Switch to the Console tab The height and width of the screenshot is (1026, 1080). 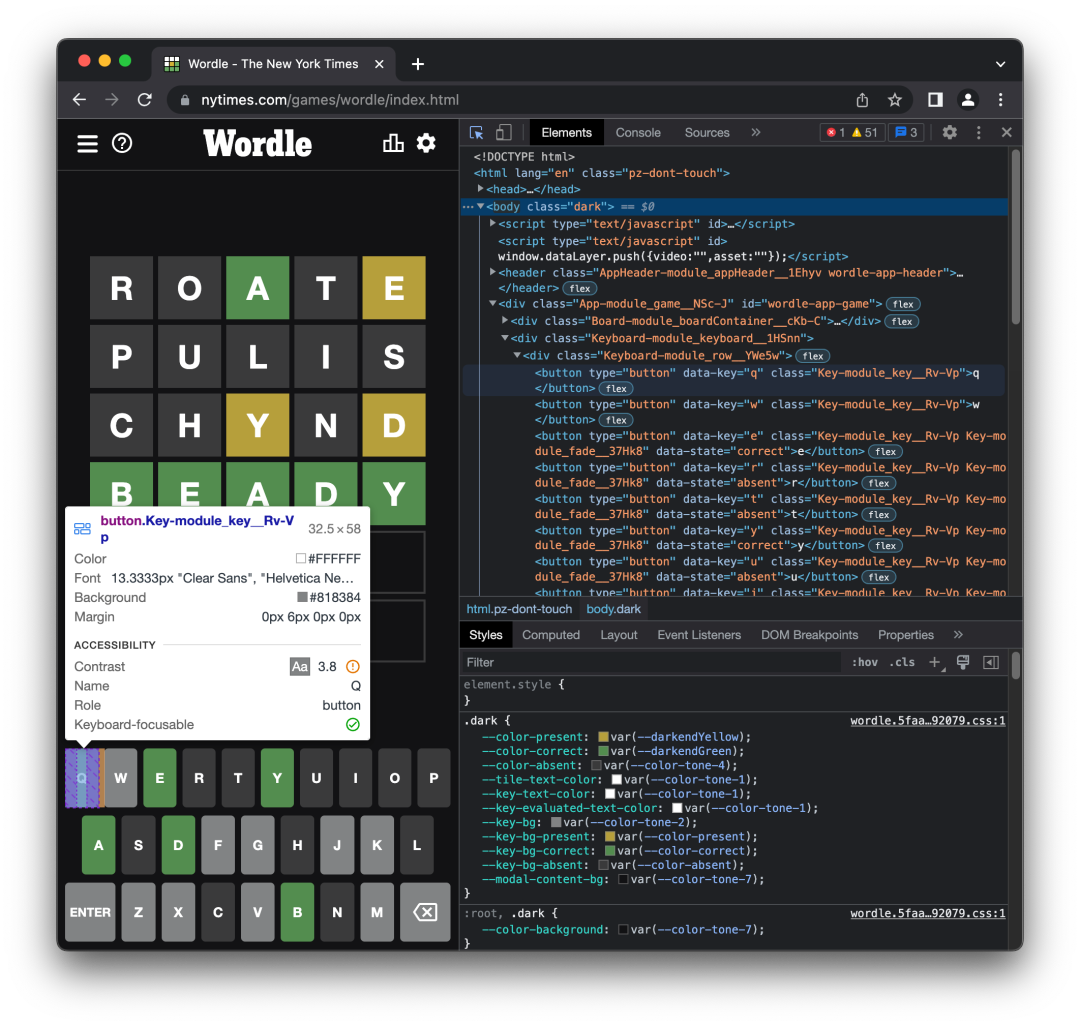click(x=638, y=133)
